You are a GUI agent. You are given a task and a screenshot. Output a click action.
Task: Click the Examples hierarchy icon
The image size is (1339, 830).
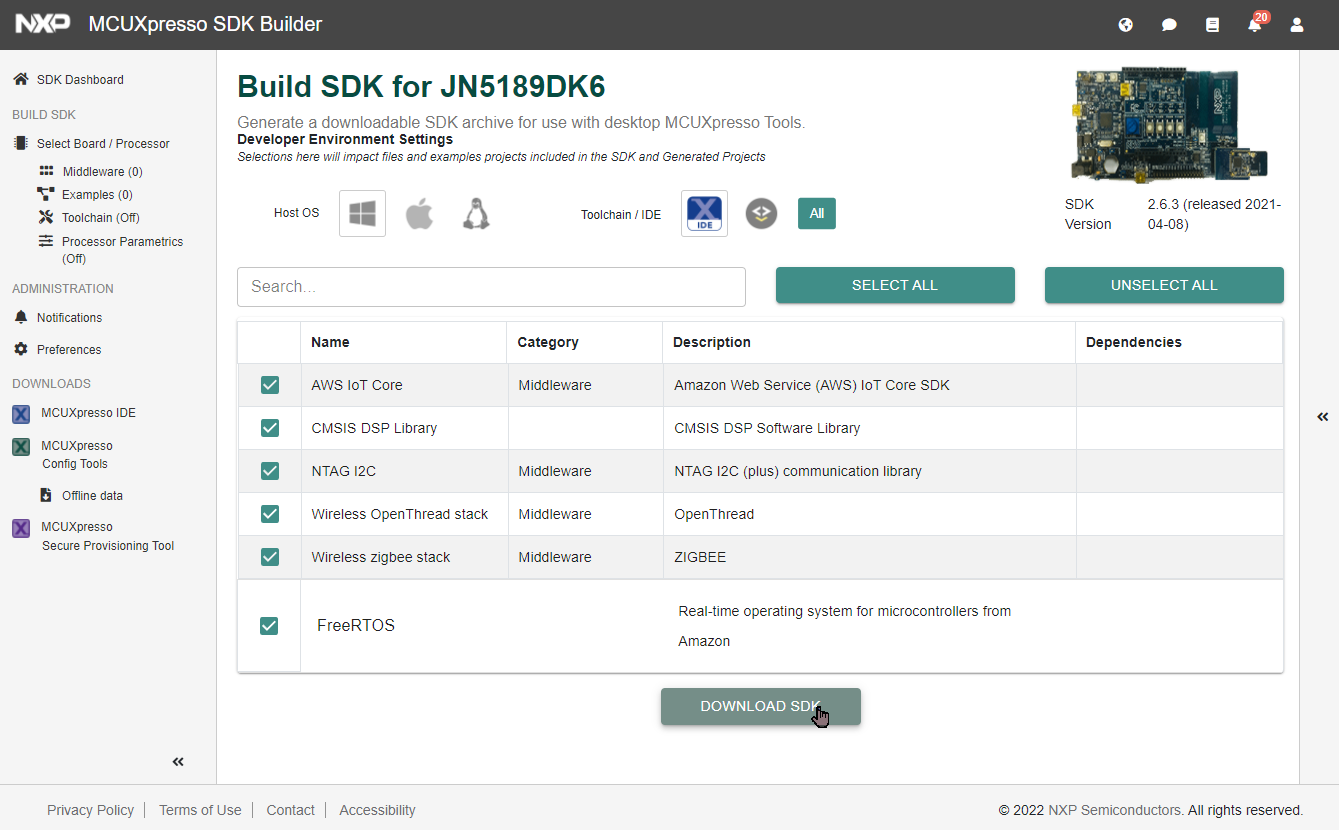point(45,194)
